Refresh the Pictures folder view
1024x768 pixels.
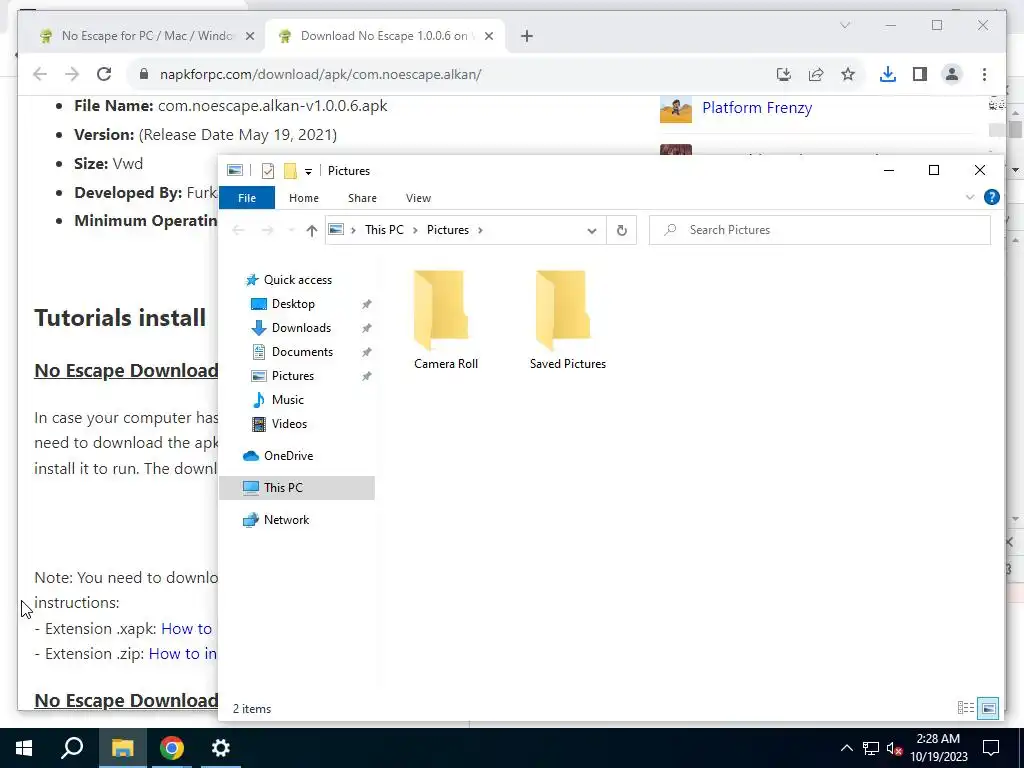(622, 231)
